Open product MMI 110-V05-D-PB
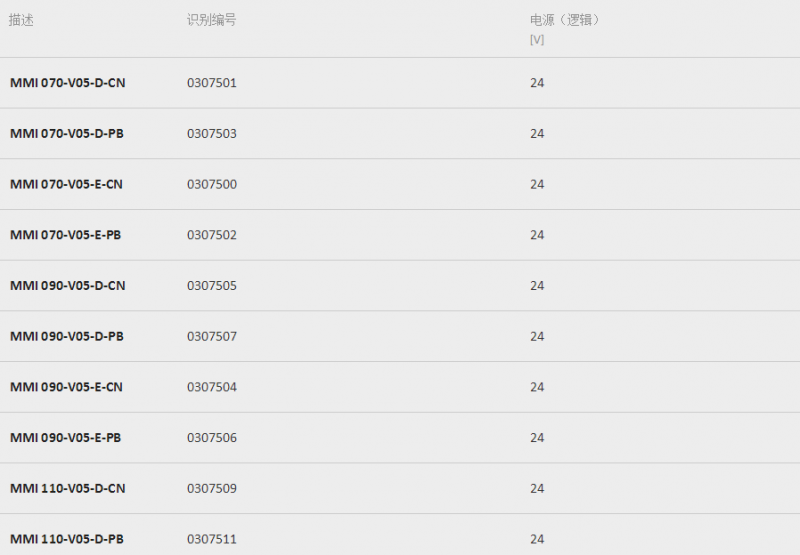This screenshot has height=555, width=800. click(x=67, y=539)
